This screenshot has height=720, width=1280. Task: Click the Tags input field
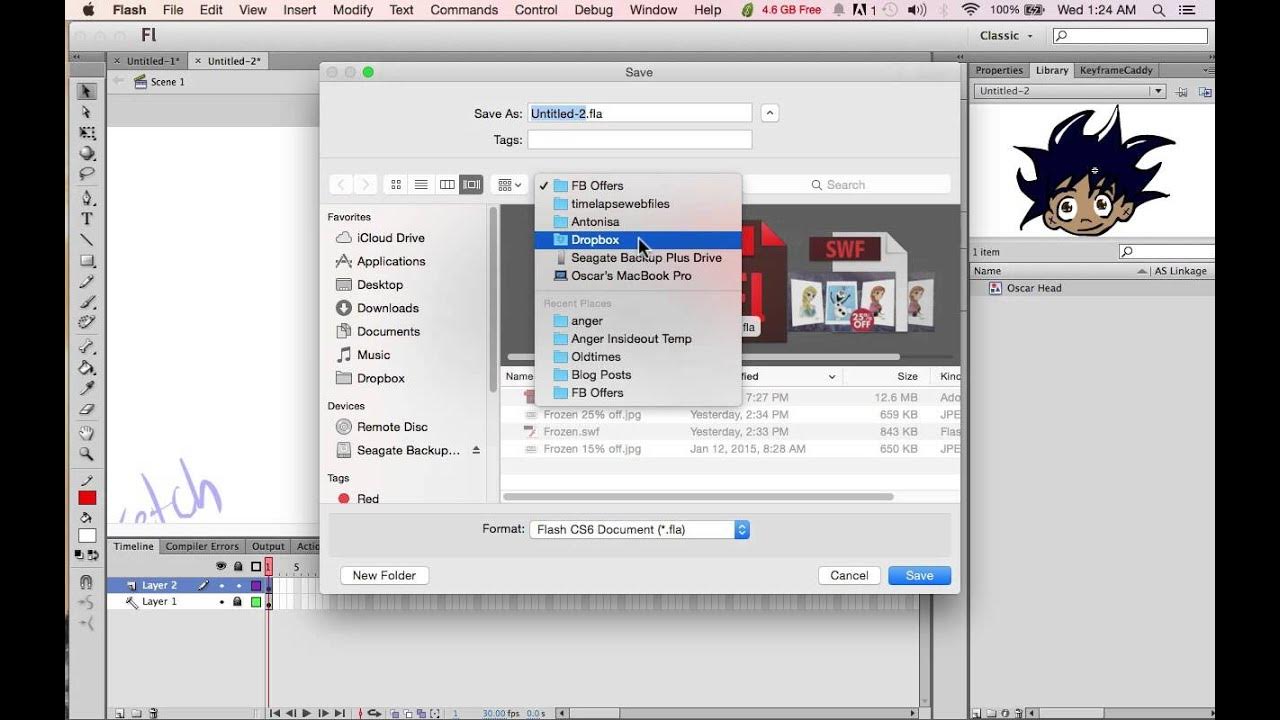click(640, 140)
